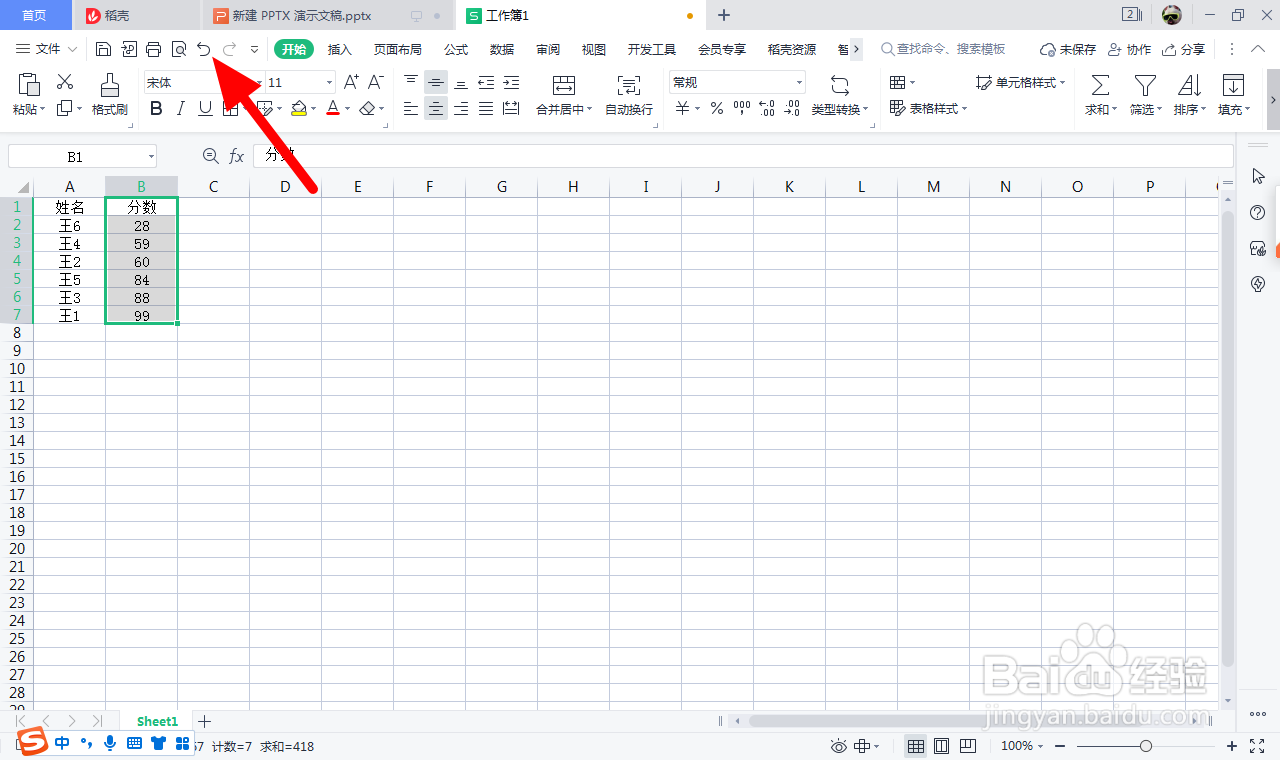Toggle wrap text (自动换行)

point(628,85)
